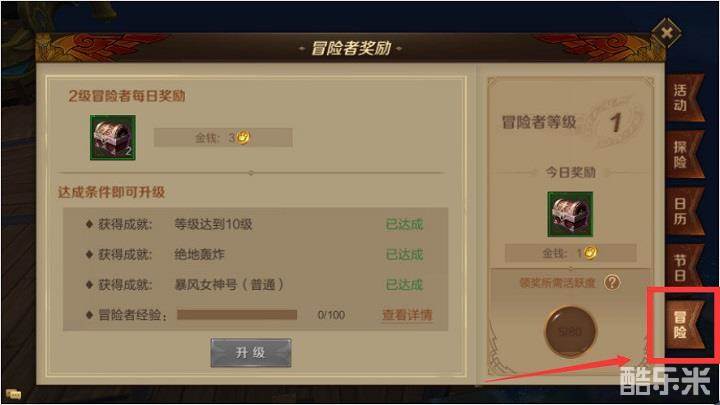
Task: Switch to the 探险 side tab
Action: (x=684, y=155)
